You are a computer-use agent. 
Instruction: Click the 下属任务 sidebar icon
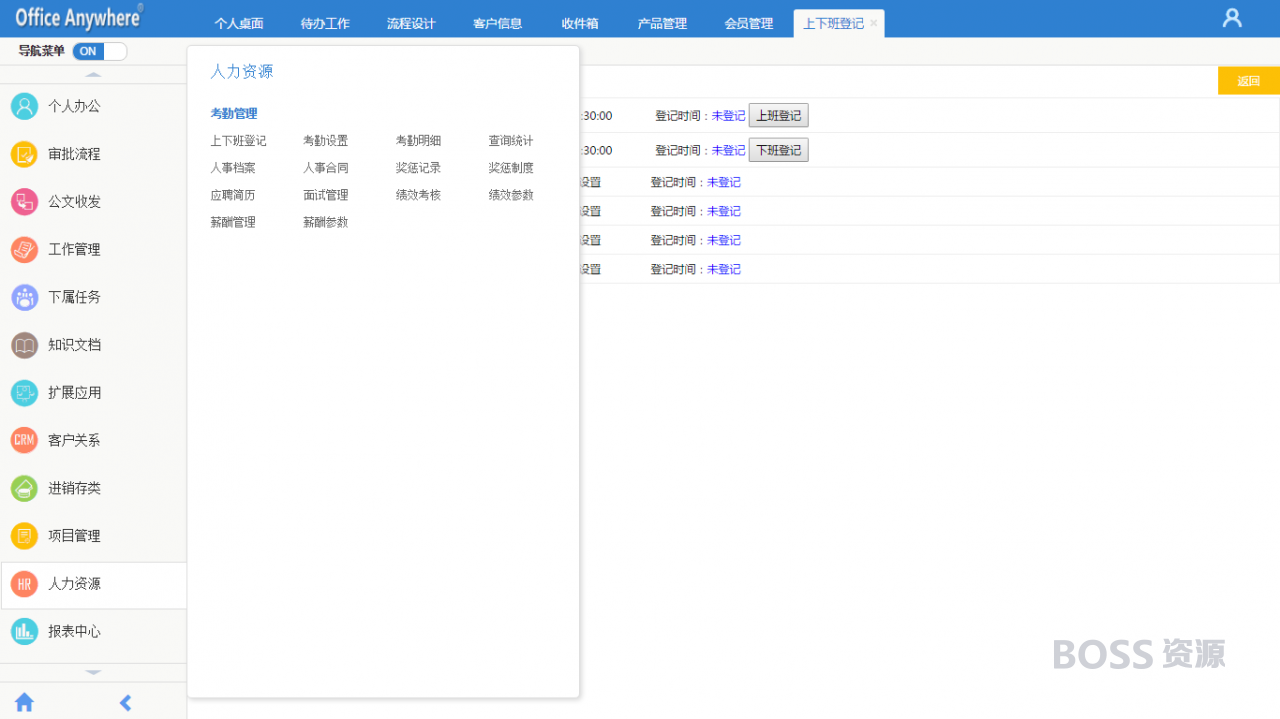[x=24, y=297]
